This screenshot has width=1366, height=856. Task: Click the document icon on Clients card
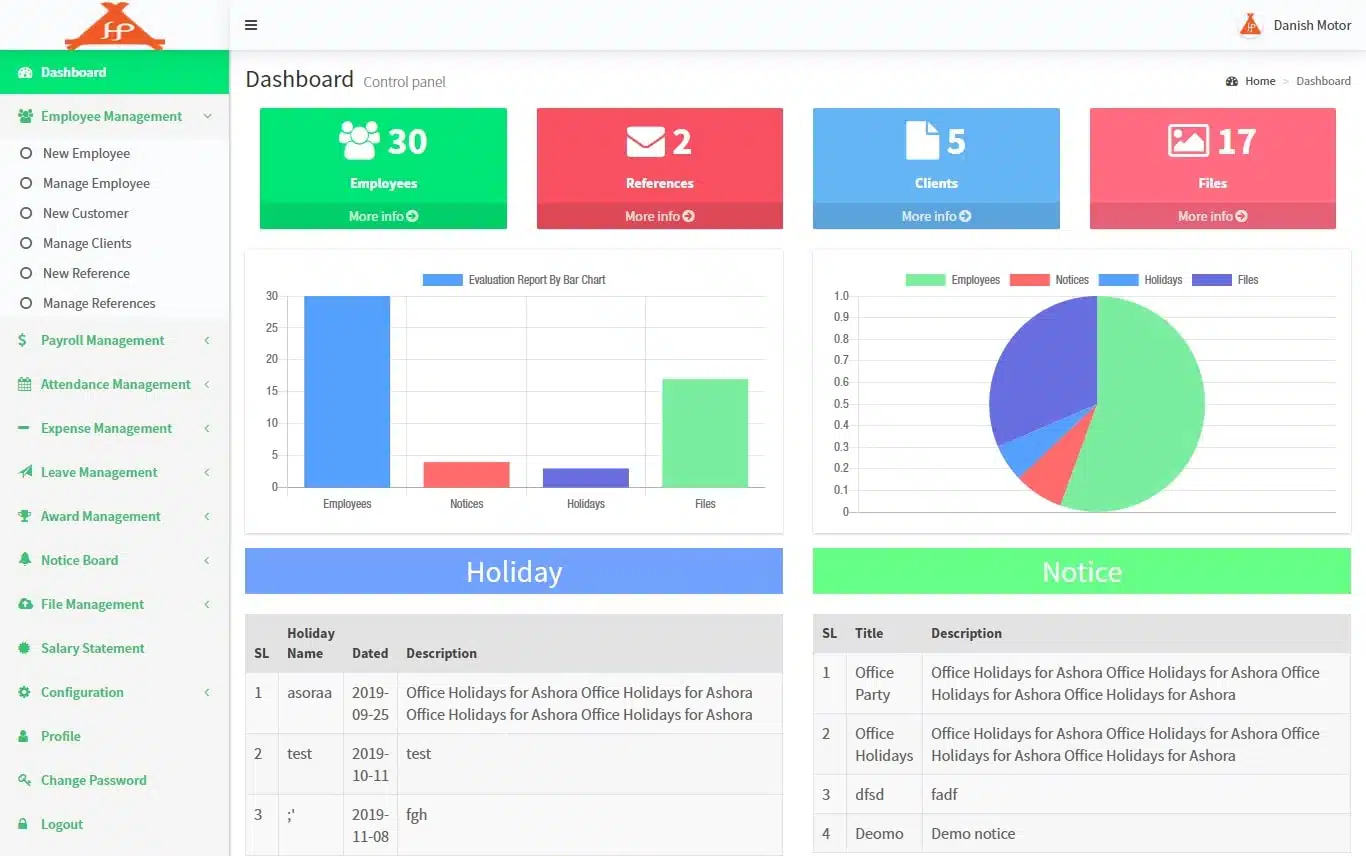point(922,141)
